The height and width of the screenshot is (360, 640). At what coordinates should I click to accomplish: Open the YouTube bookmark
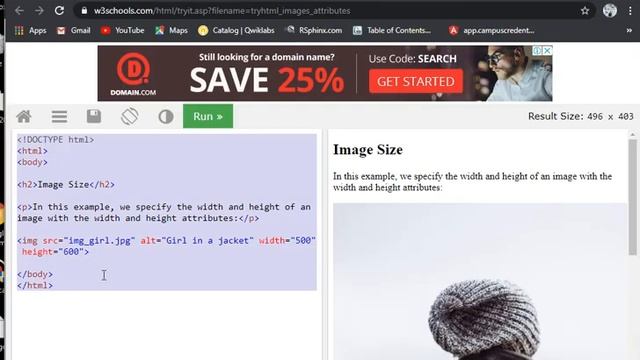click(x=122, y=30)
